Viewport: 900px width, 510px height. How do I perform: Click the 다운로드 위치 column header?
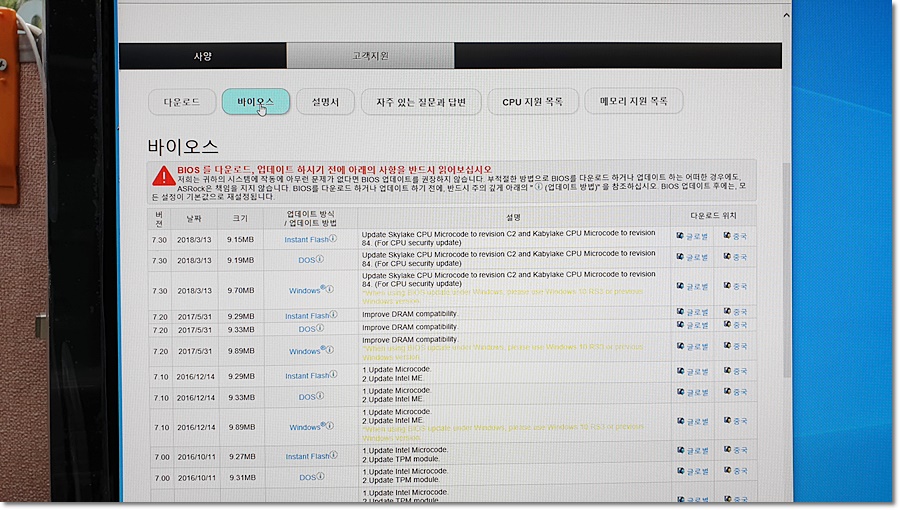pos(713,216)
